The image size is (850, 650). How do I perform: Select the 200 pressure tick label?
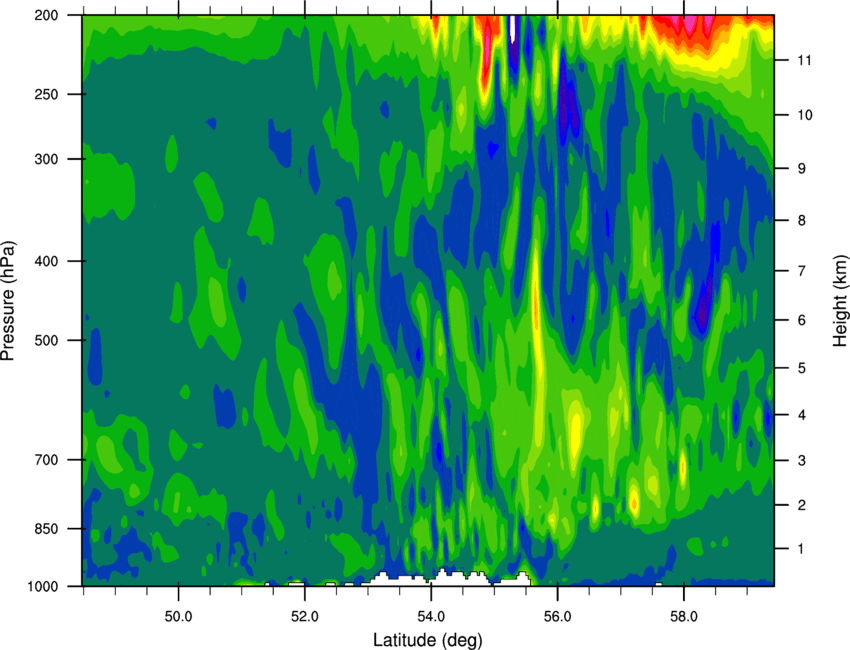tap(46, 15)
